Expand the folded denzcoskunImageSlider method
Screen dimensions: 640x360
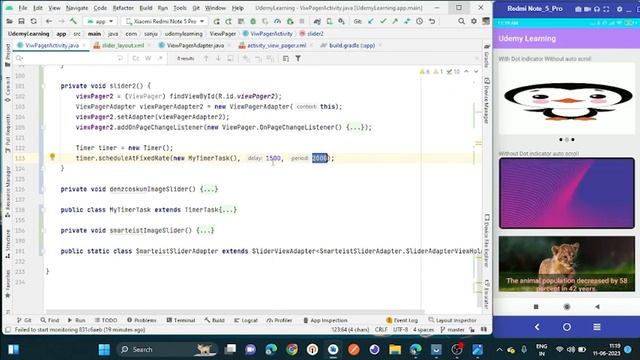(209, 189)
